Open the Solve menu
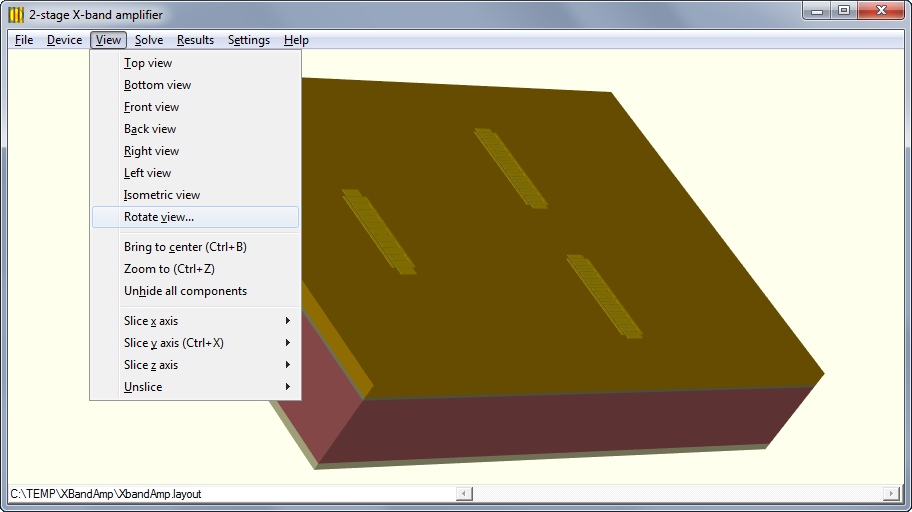The image size is (912, 512). tap(149, 40)
